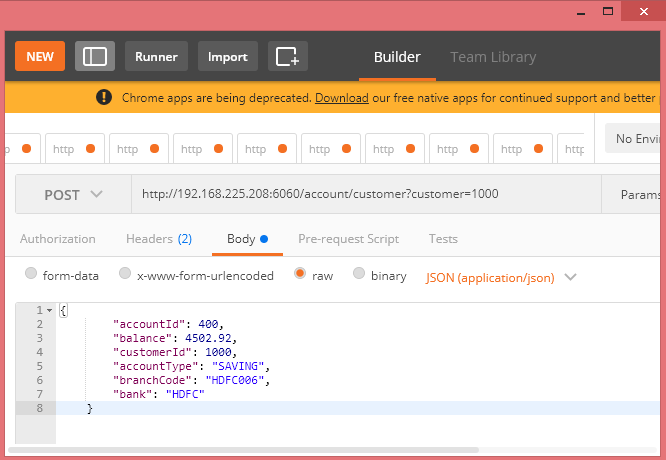Click the "branchCode": "HDFC006" line

point(191,380)
